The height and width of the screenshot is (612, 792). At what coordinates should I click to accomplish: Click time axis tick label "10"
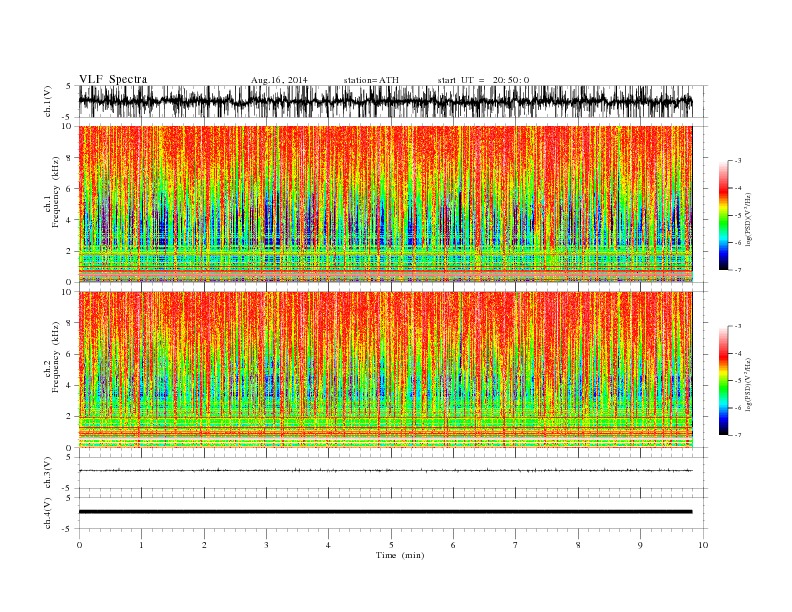703,545
